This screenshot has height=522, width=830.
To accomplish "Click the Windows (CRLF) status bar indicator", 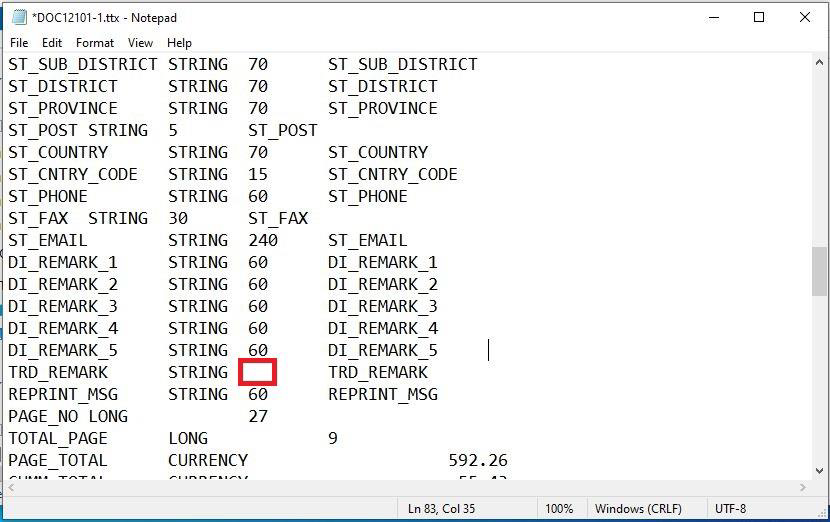I will pyautogui.click(x=639, y=509).
